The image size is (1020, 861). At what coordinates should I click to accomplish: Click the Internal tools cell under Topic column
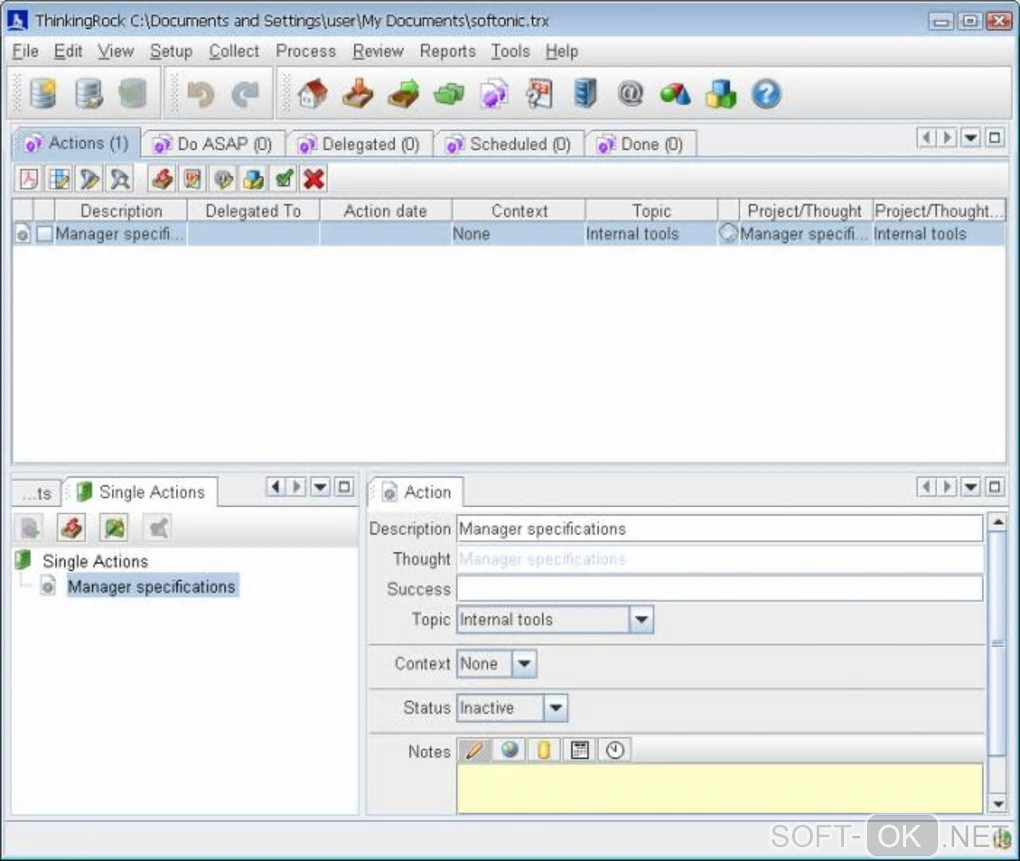click(x=651, y=233)
